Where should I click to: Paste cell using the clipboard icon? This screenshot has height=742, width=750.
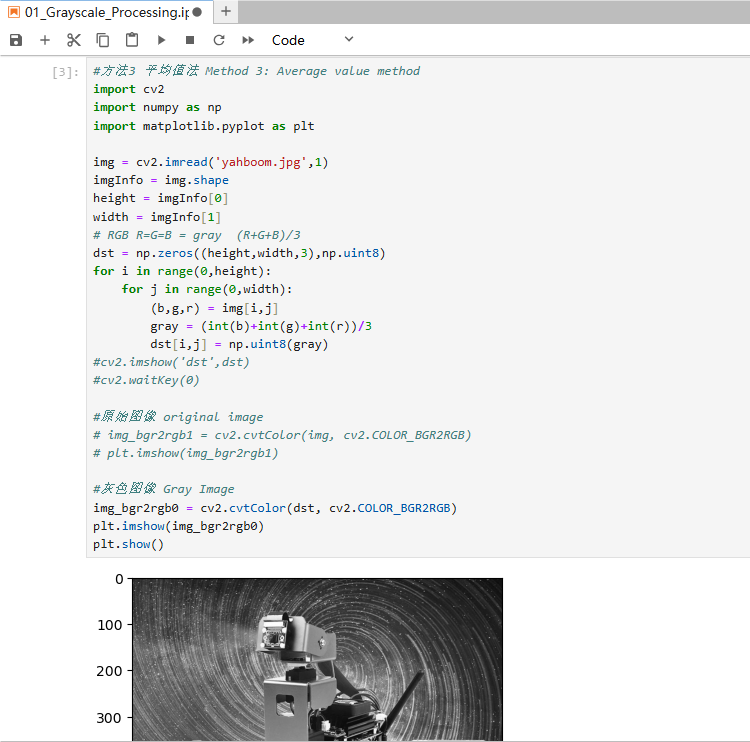(x=132, y=40)
